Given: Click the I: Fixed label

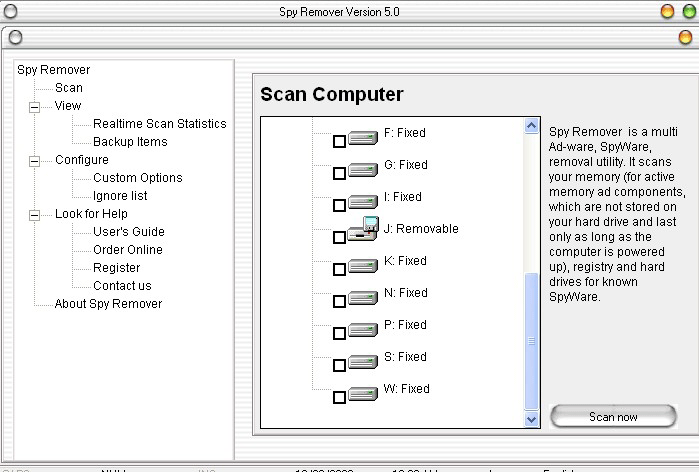Looking at the screenshot, I should pos(403,197).
